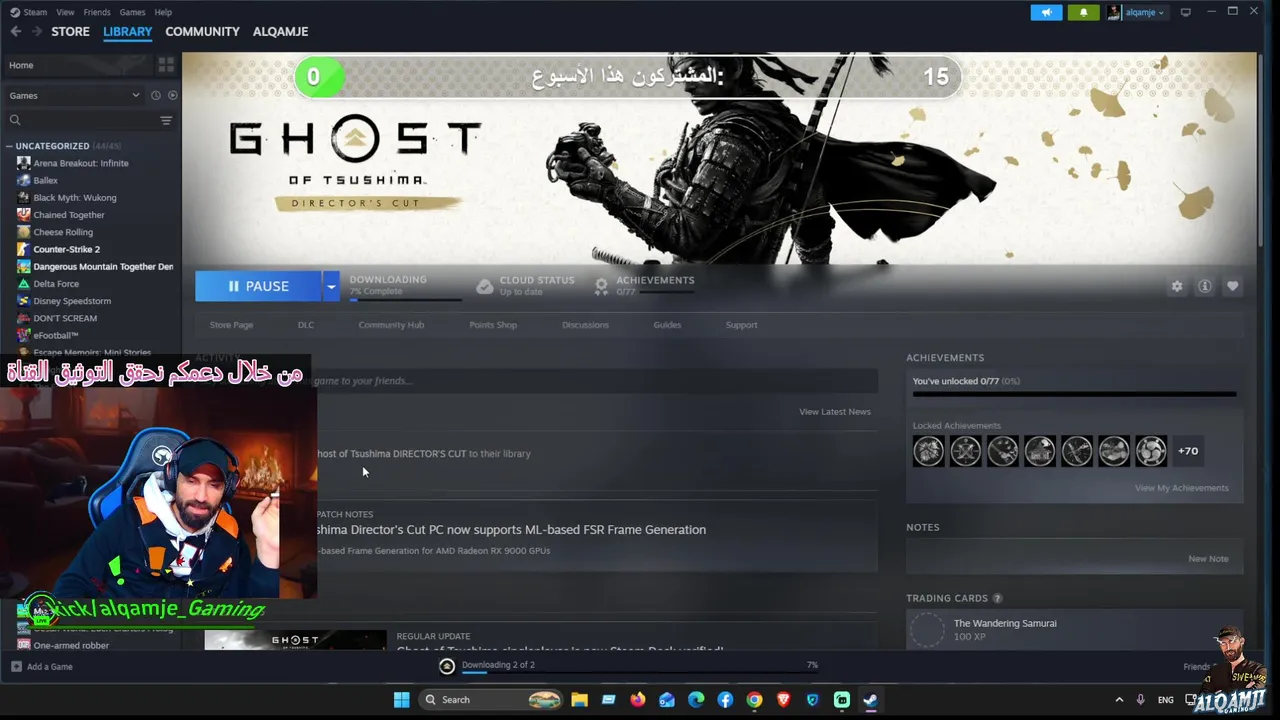Show recent activity clock filter icon
The height and width of the screenshot is (720, 1280).
[x=155, y=95]
